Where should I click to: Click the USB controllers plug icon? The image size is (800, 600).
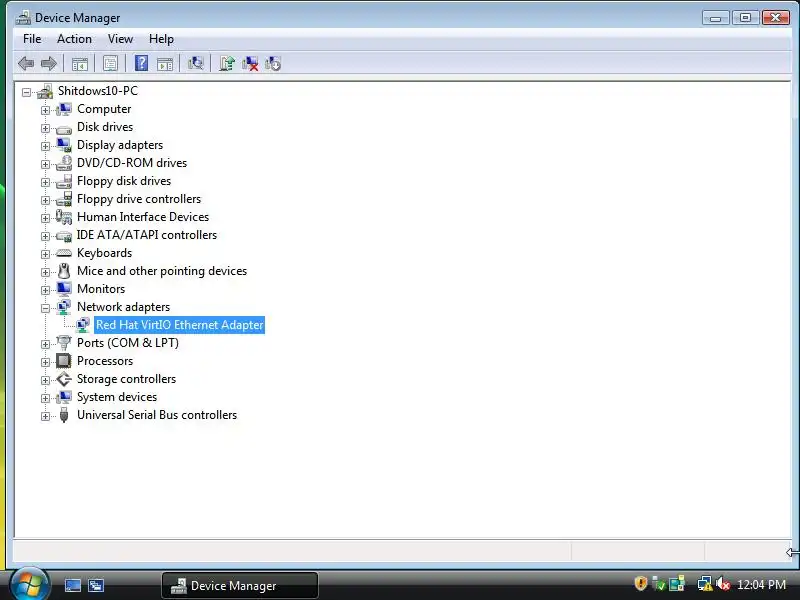[x=64, y=415]
